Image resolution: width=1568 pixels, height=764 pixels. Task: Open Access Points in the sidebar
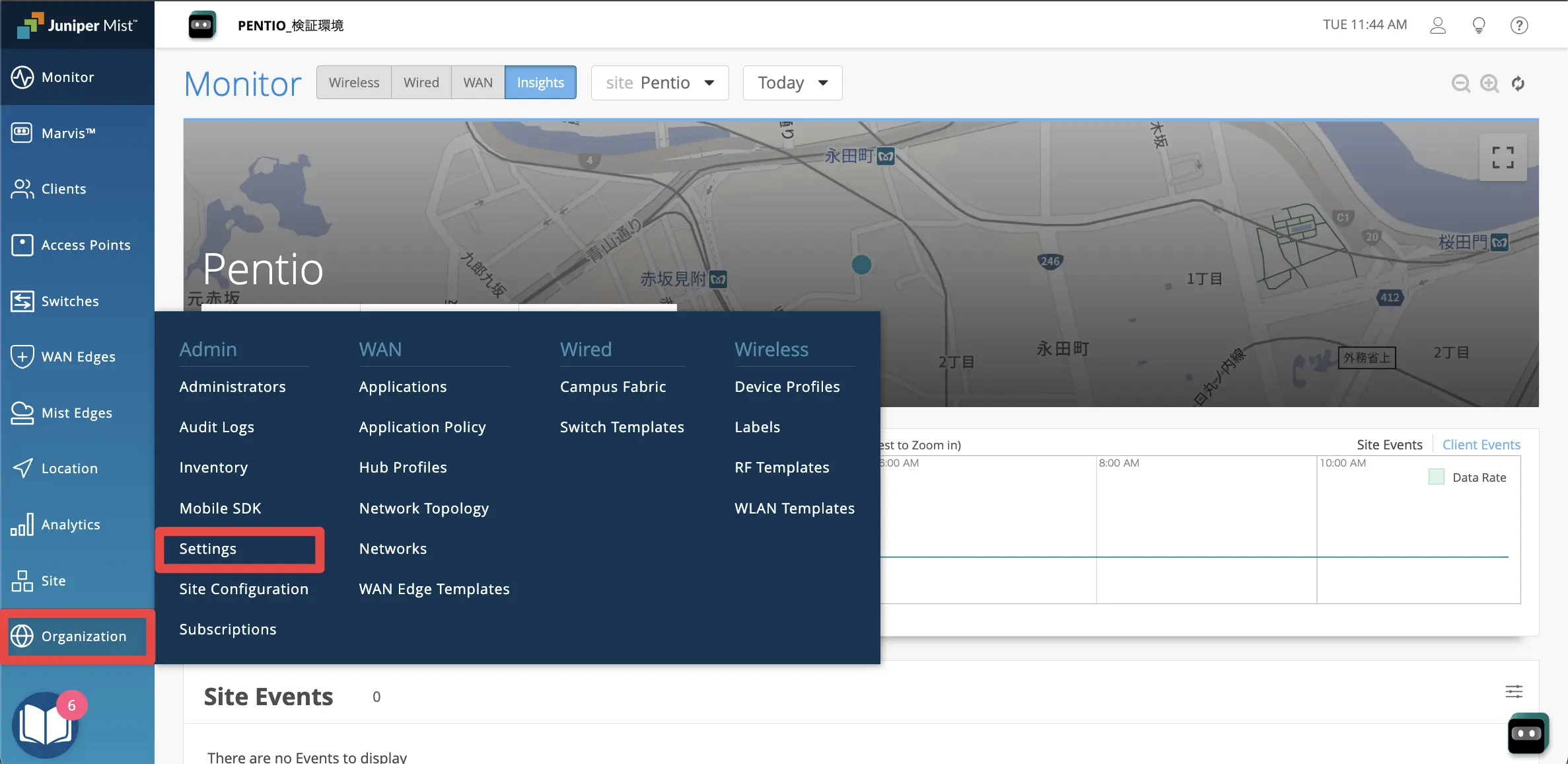[x=77, y=245]
